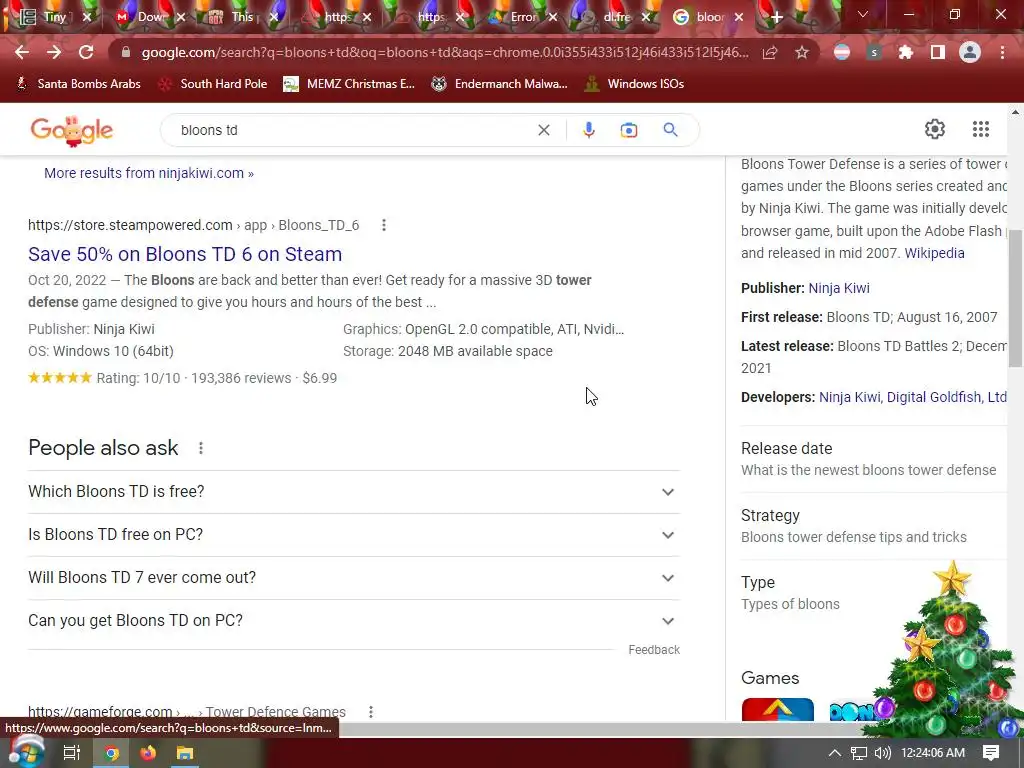
Task: Open the Chrome profile avatar
Action: 970,52
